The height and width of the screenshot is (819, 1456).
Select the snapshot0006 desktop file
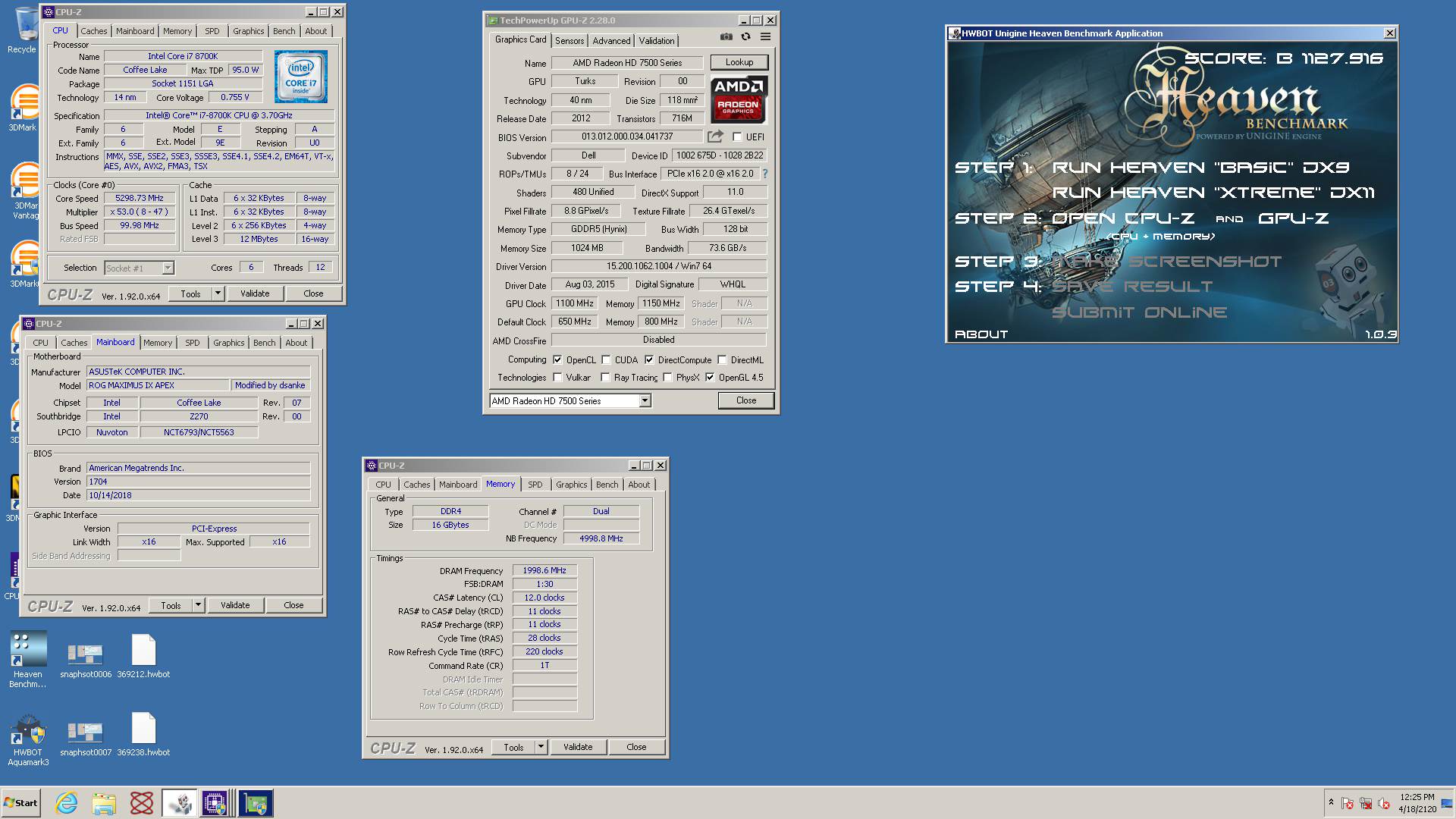pos(86,659)
